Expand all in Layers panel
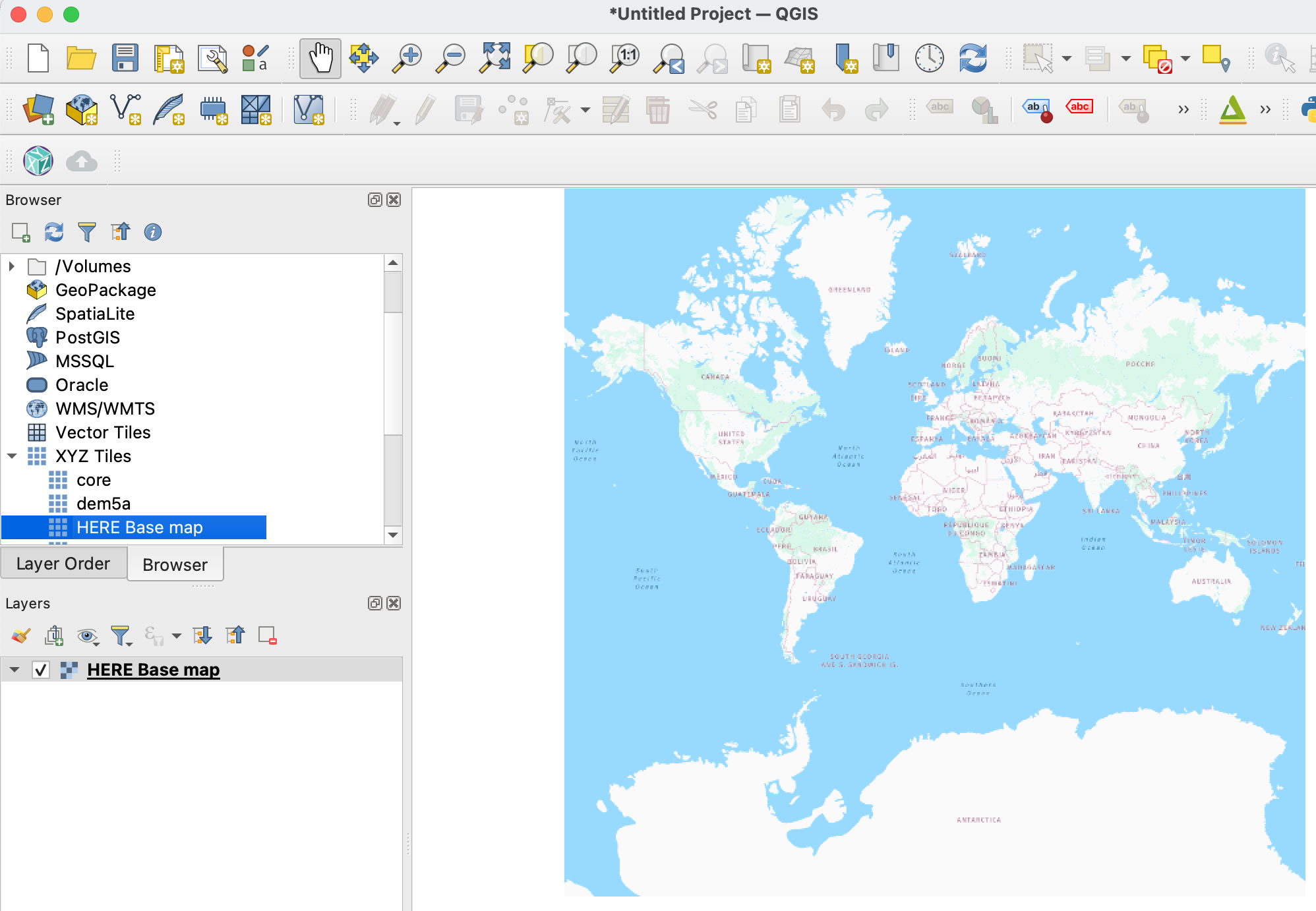The image size is (1316, 911). [x=202, y=635]
